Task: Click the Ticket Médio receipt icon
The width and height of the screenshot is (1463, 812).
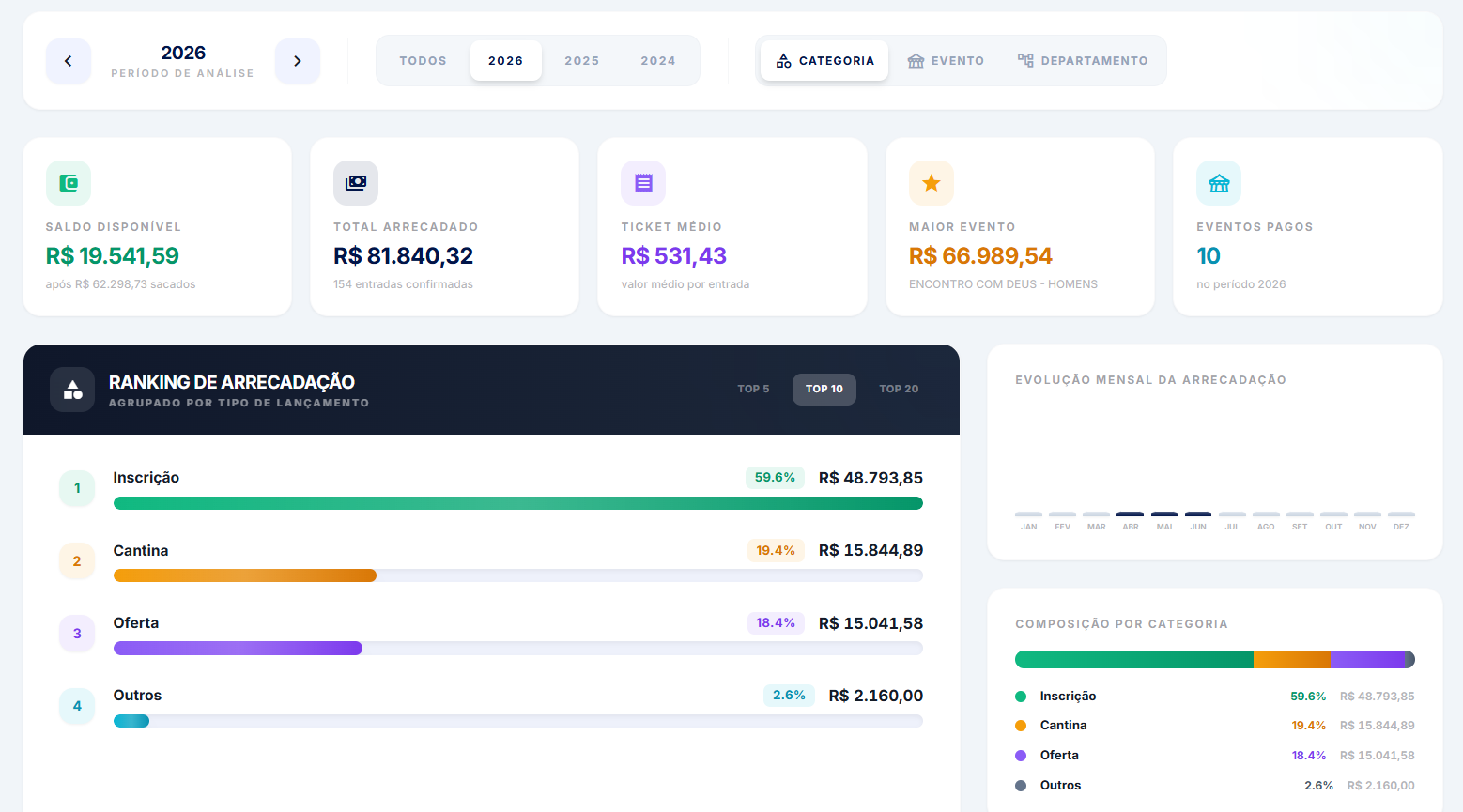Action: [x=643, y=183]
